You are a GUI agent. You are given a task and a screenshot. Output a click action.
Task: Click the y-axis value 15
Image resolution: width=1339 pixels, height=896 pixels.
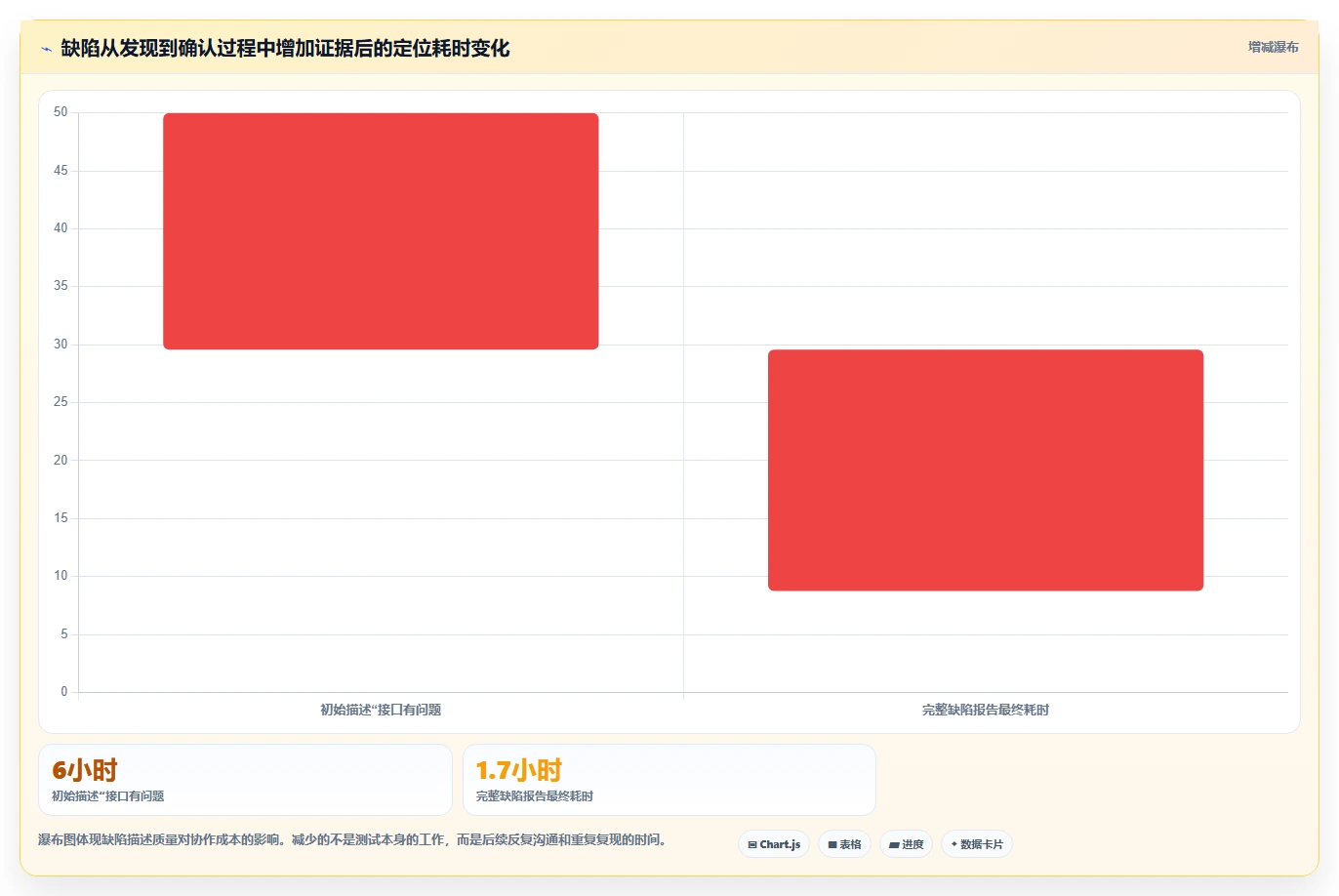[61, 518]
